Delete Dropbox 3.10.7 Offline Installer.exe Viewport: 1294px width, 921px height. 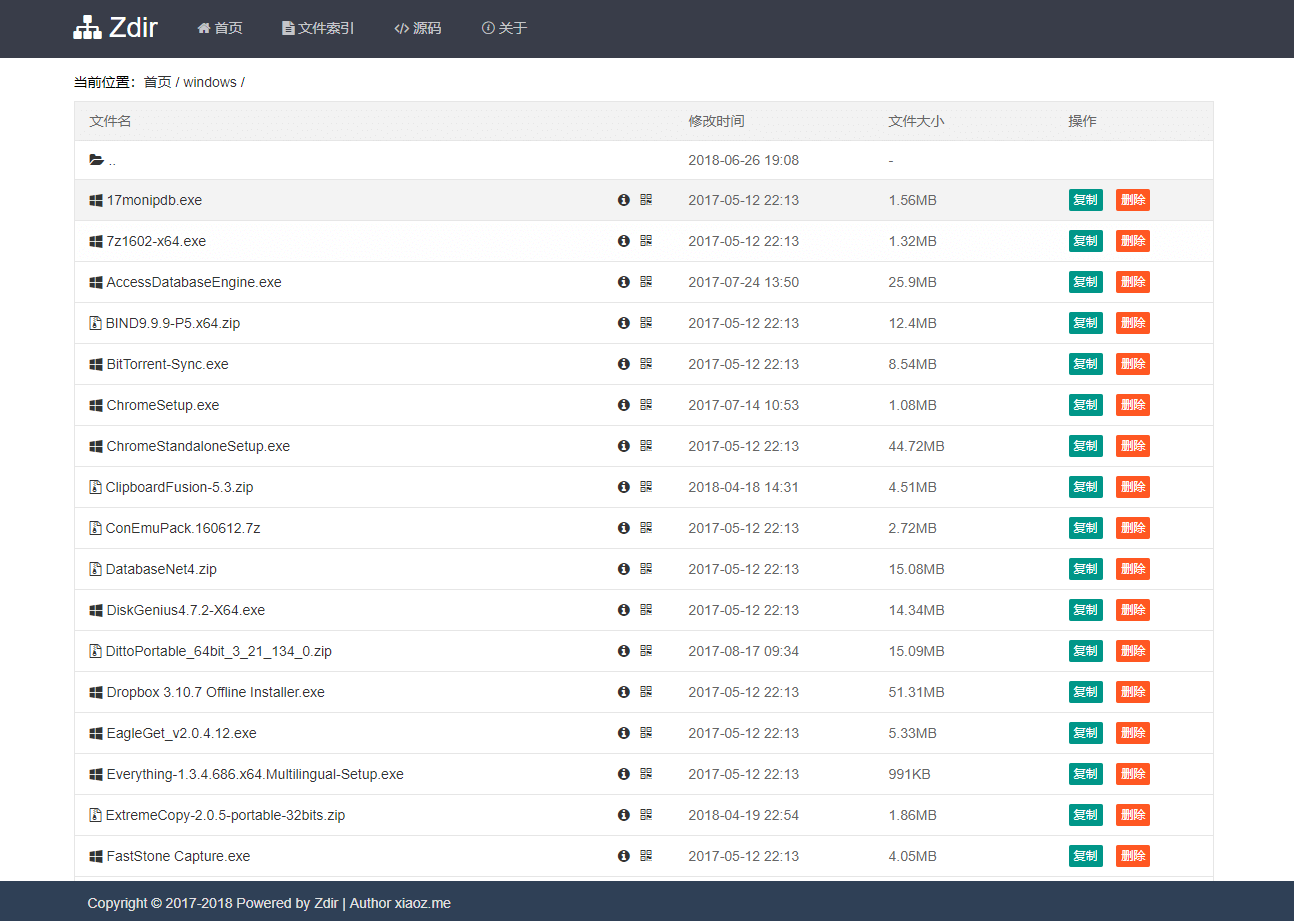coord(1132,692)
